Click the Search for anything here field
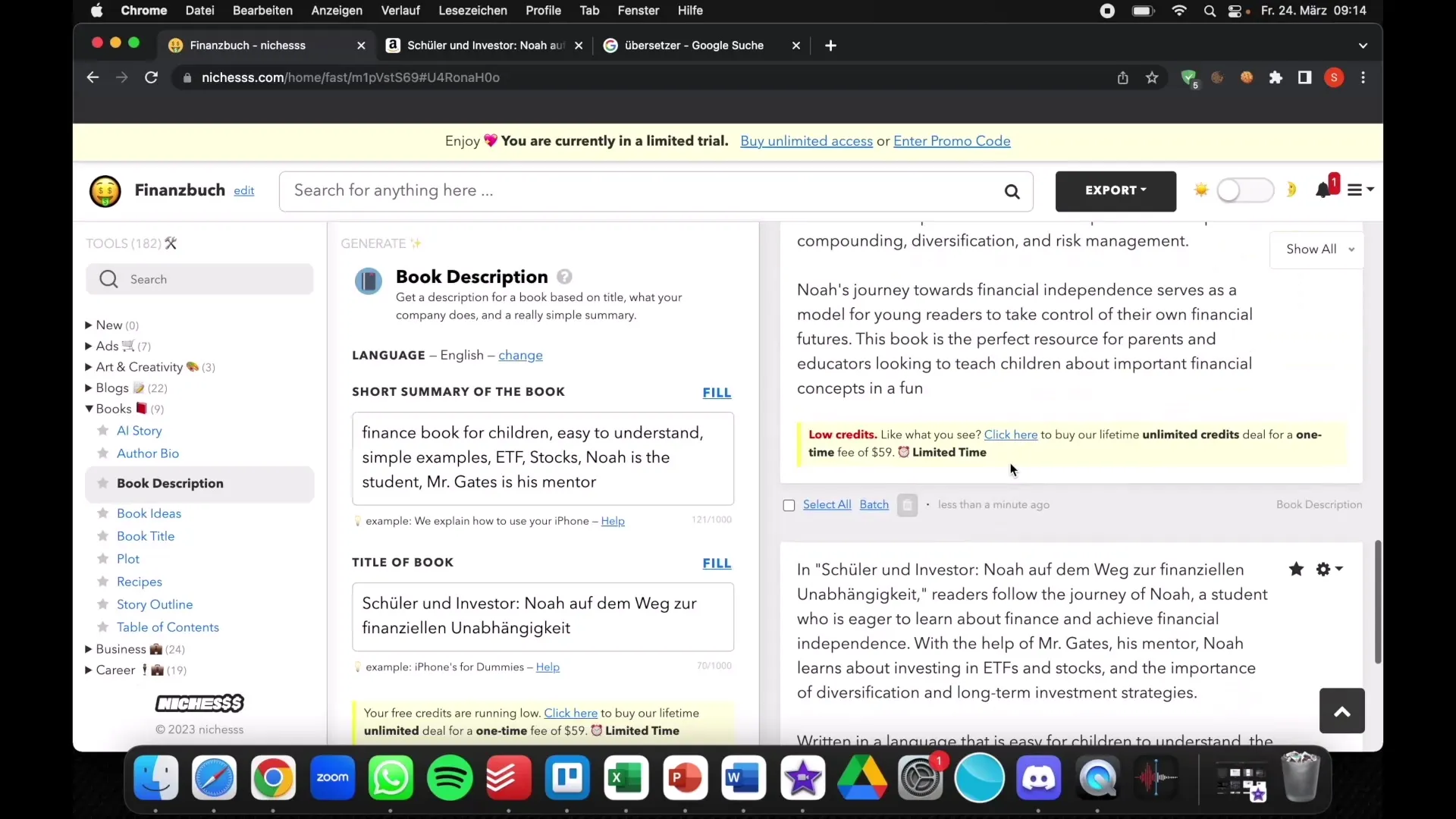 pos(656,191)
